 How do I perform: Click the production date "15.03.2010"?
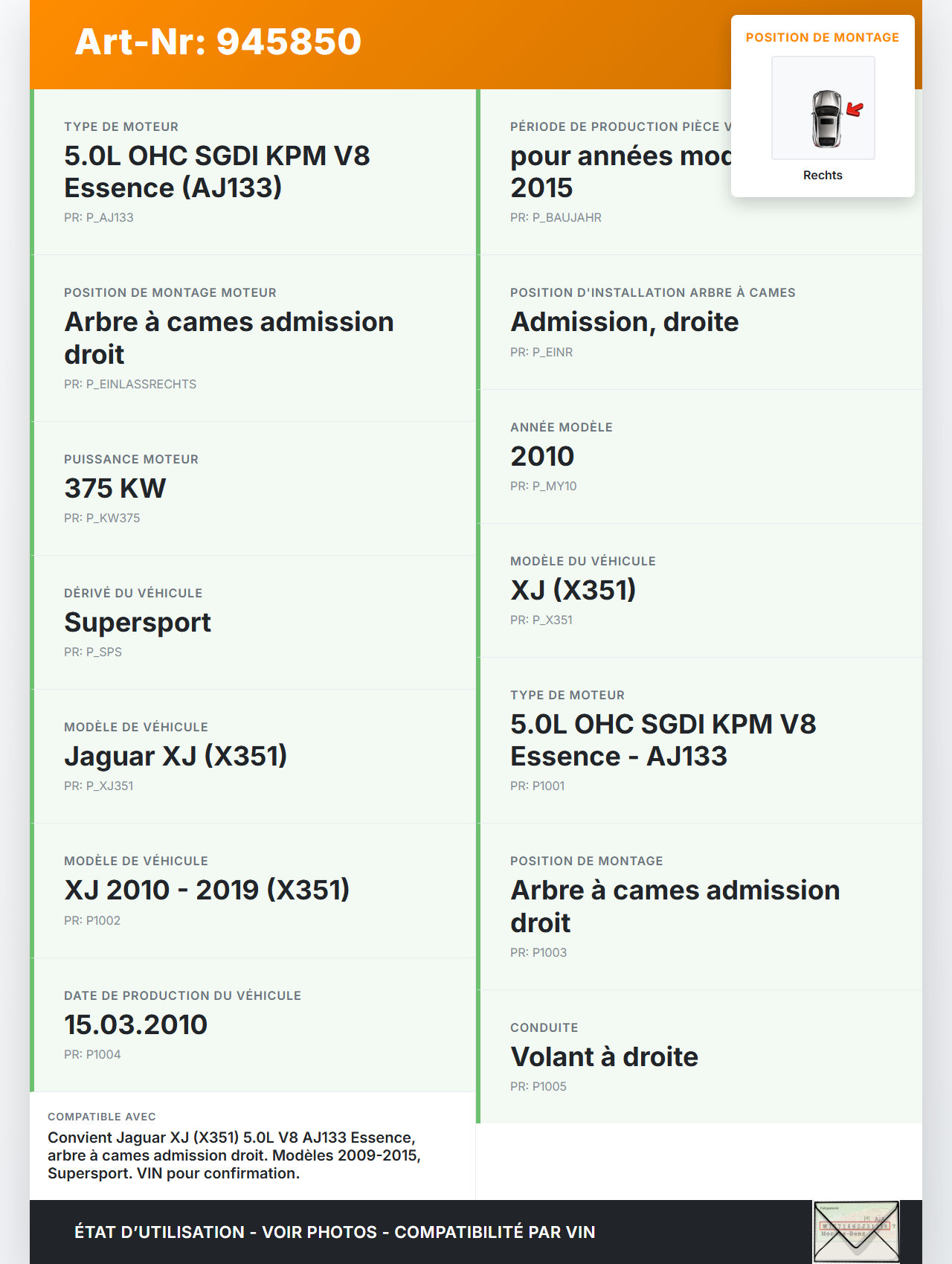click(x=135, y=1024)
